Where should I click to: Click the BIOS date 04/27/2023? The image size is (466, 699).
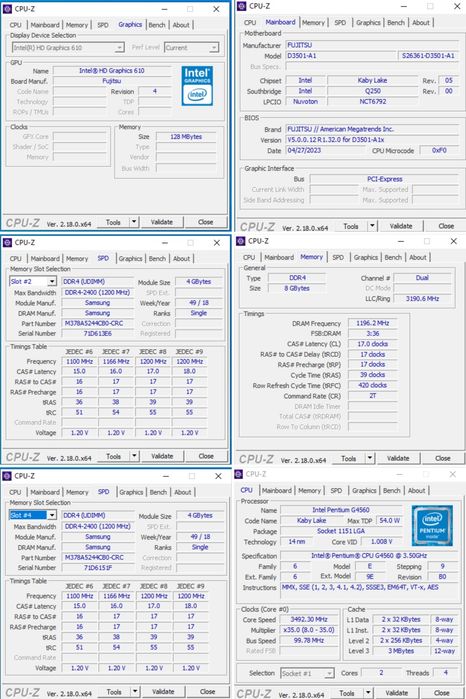[x=325, y=150]
